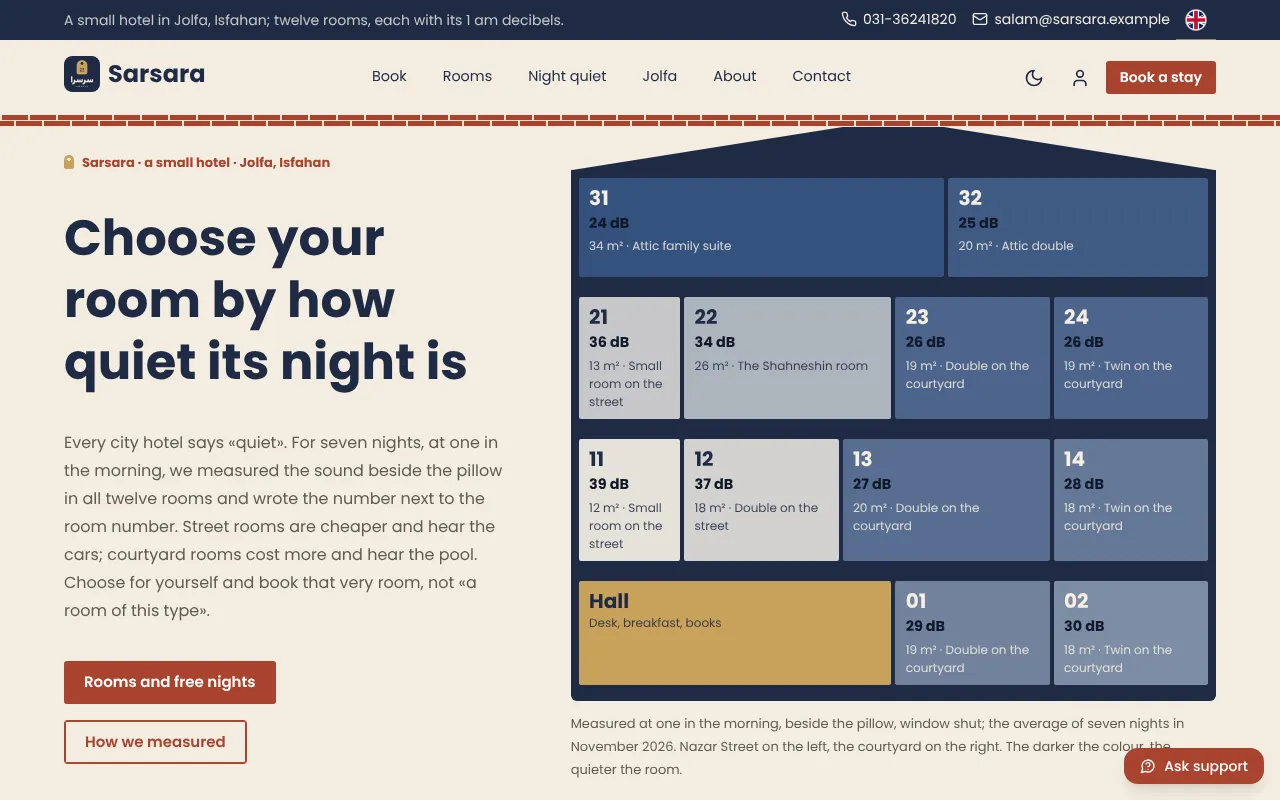Open Rooms and free nights

(170, 682)
